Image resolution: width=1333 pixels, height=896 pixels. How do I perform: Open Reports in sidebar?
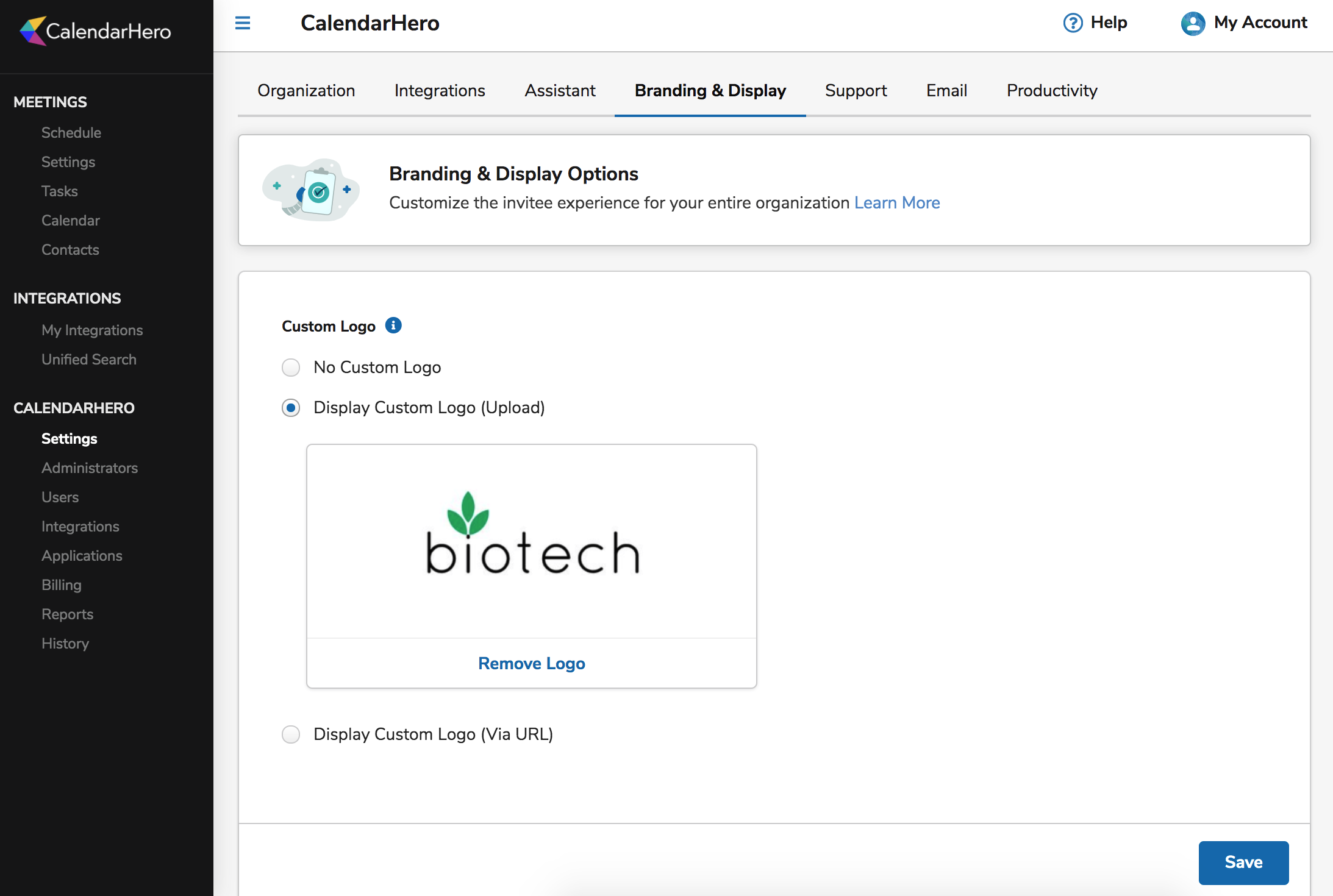(x=68, y=614)
